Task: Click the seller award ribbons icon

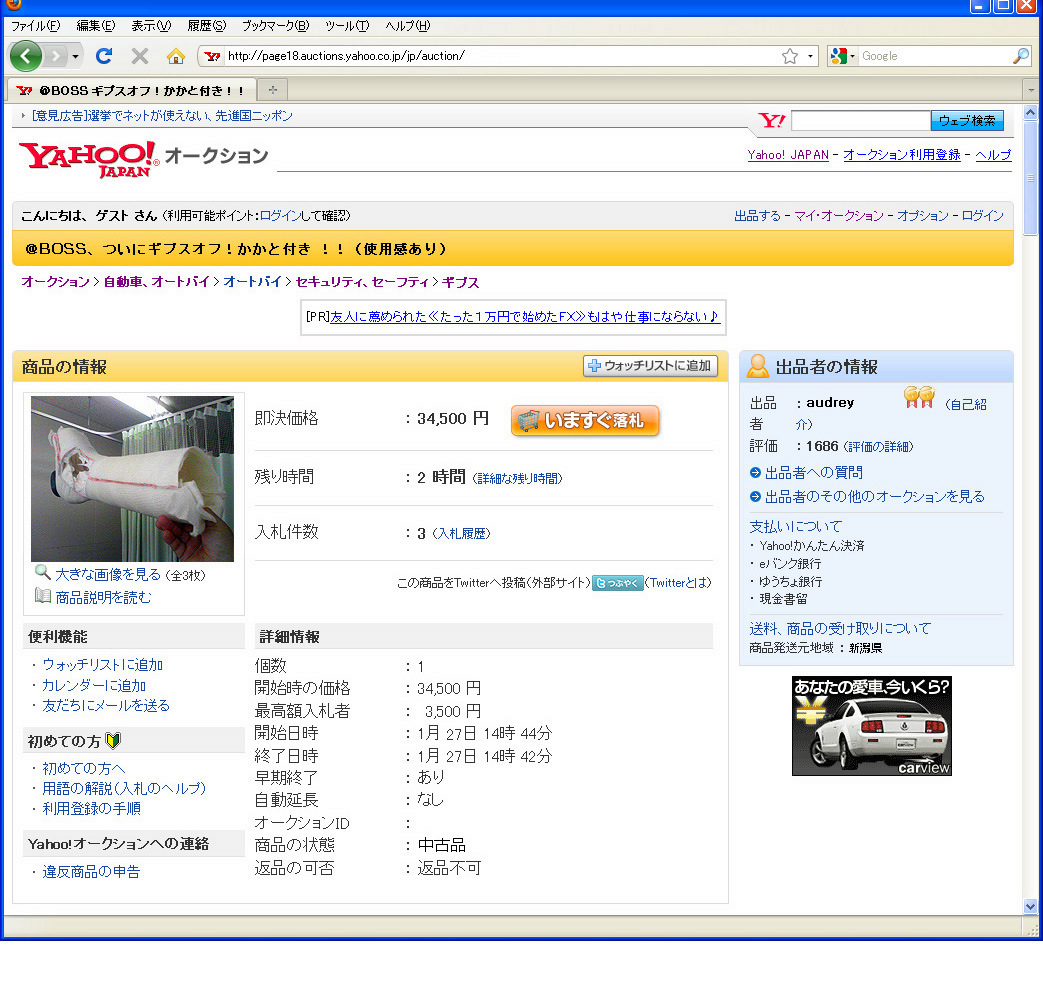Action: [919, 397]
